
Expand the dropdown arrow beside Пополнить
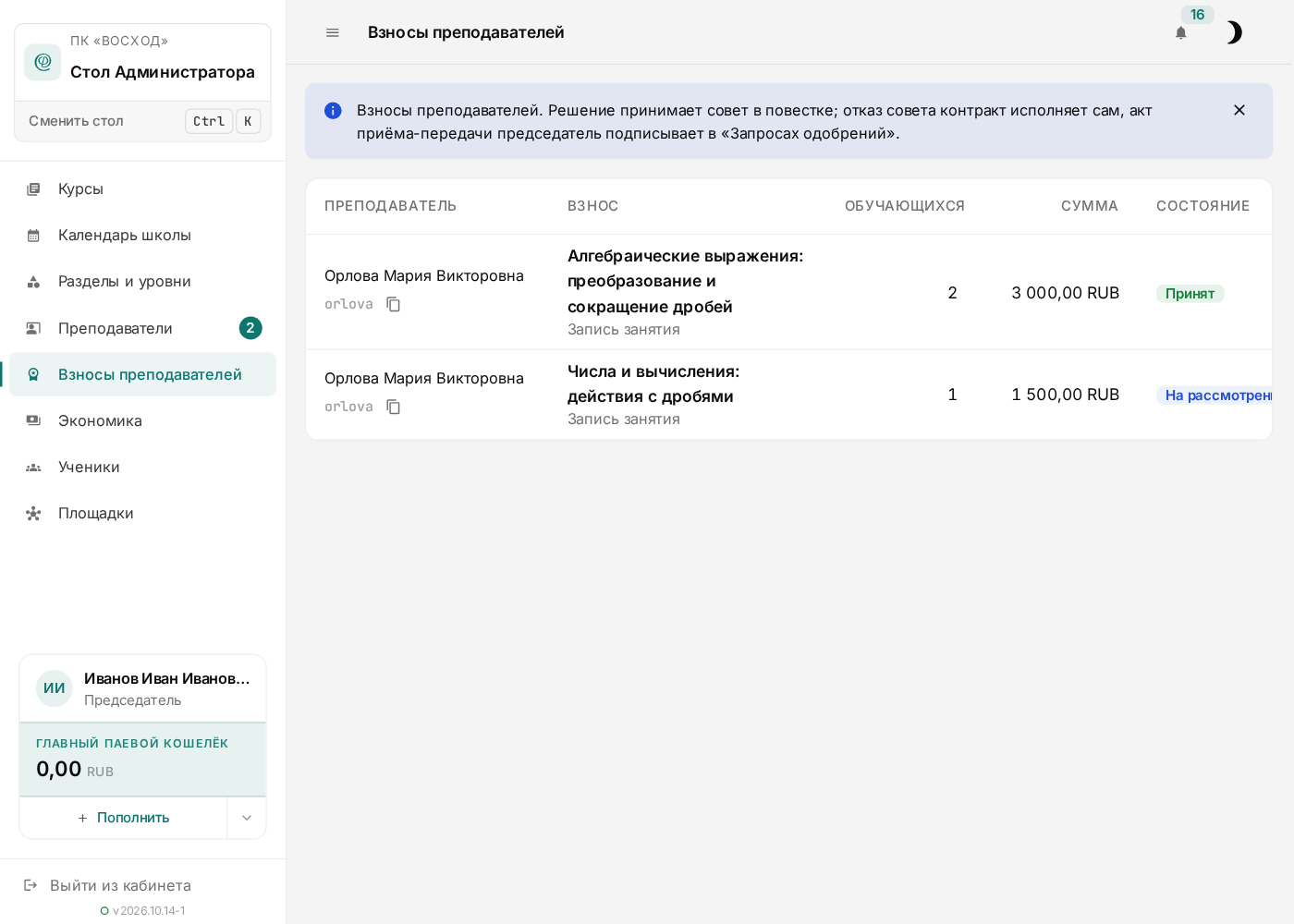tap(247, 818)
